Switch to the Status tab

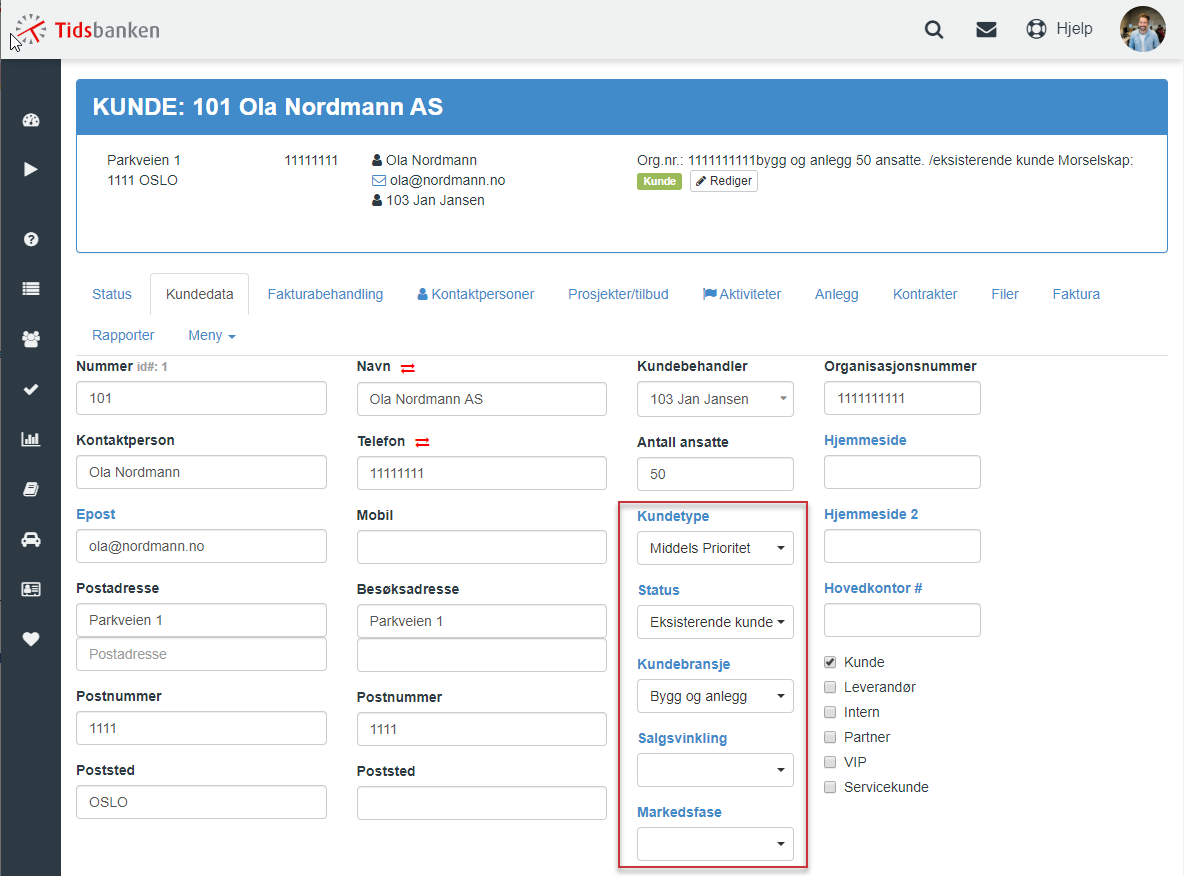pos(112,295)
